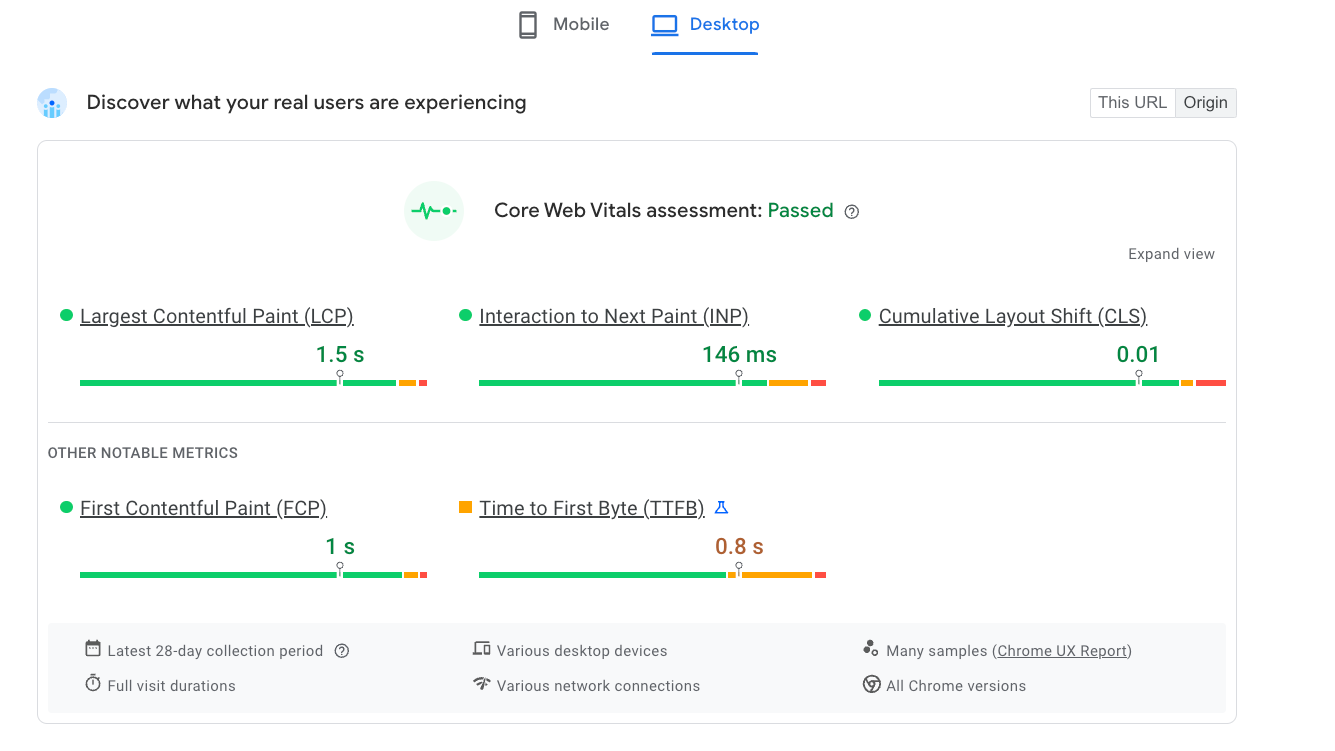Click Discover what your real users are experiencing
1335x751 pixels.
pyautogui.click(x=306, y=103)
